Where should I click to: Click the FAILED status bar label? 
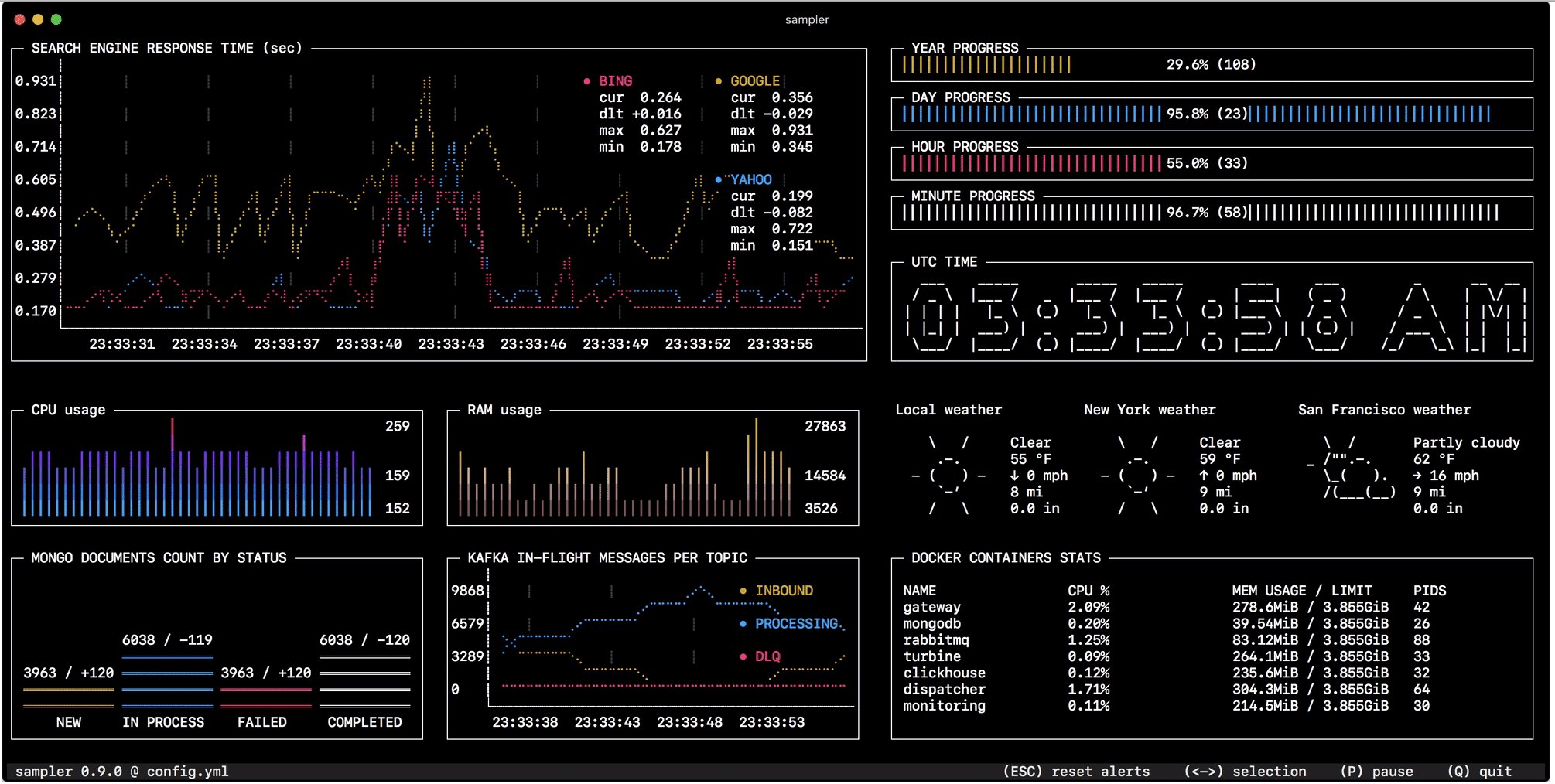pyautogui.click(x=262, y=722)
